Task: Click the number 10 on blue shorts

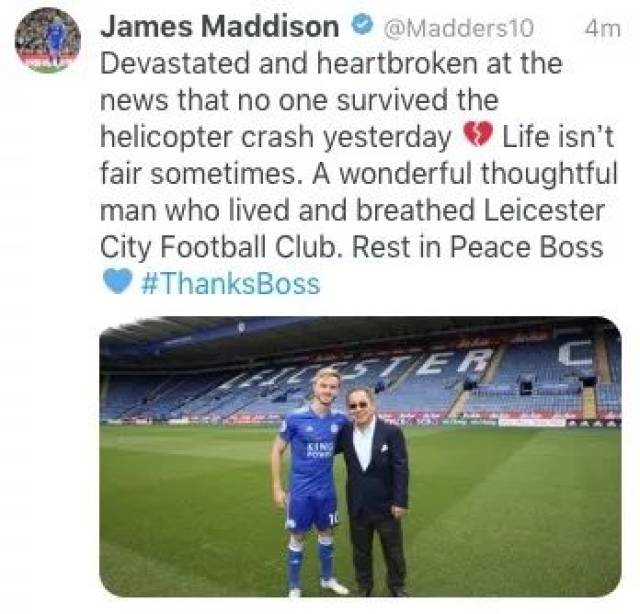Action: pos(333,518)
